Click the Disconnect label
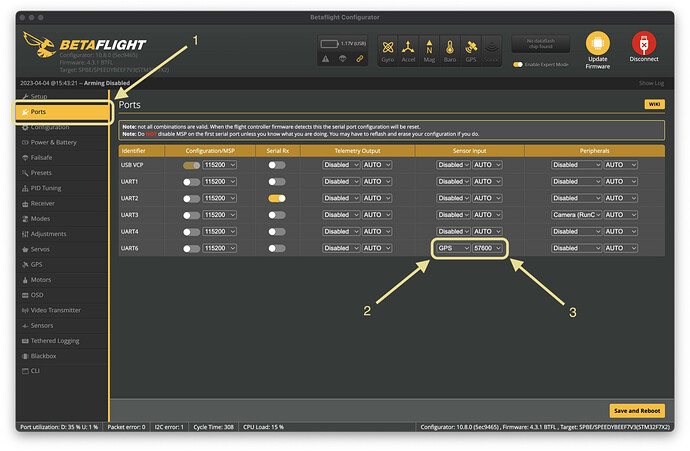The height and width of the screenshot is (451, 690). click(x=644, y=59)
